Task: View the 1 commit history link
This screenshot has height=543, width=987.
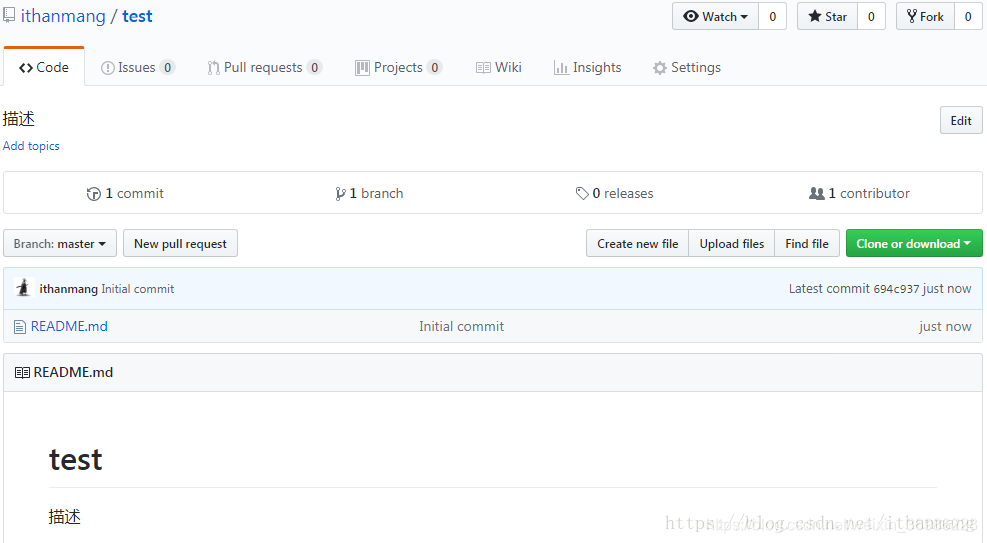Action: pyautogui.click(x=125, y=194)
